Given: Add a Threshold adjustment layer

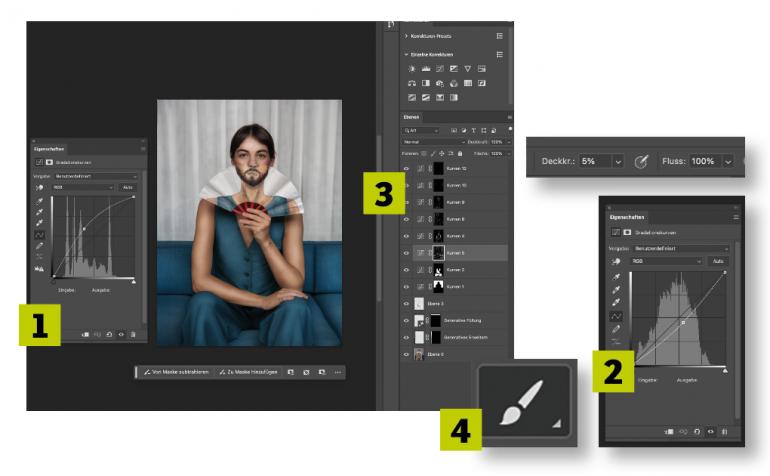Looking at the screenshot, I should 426,97.
